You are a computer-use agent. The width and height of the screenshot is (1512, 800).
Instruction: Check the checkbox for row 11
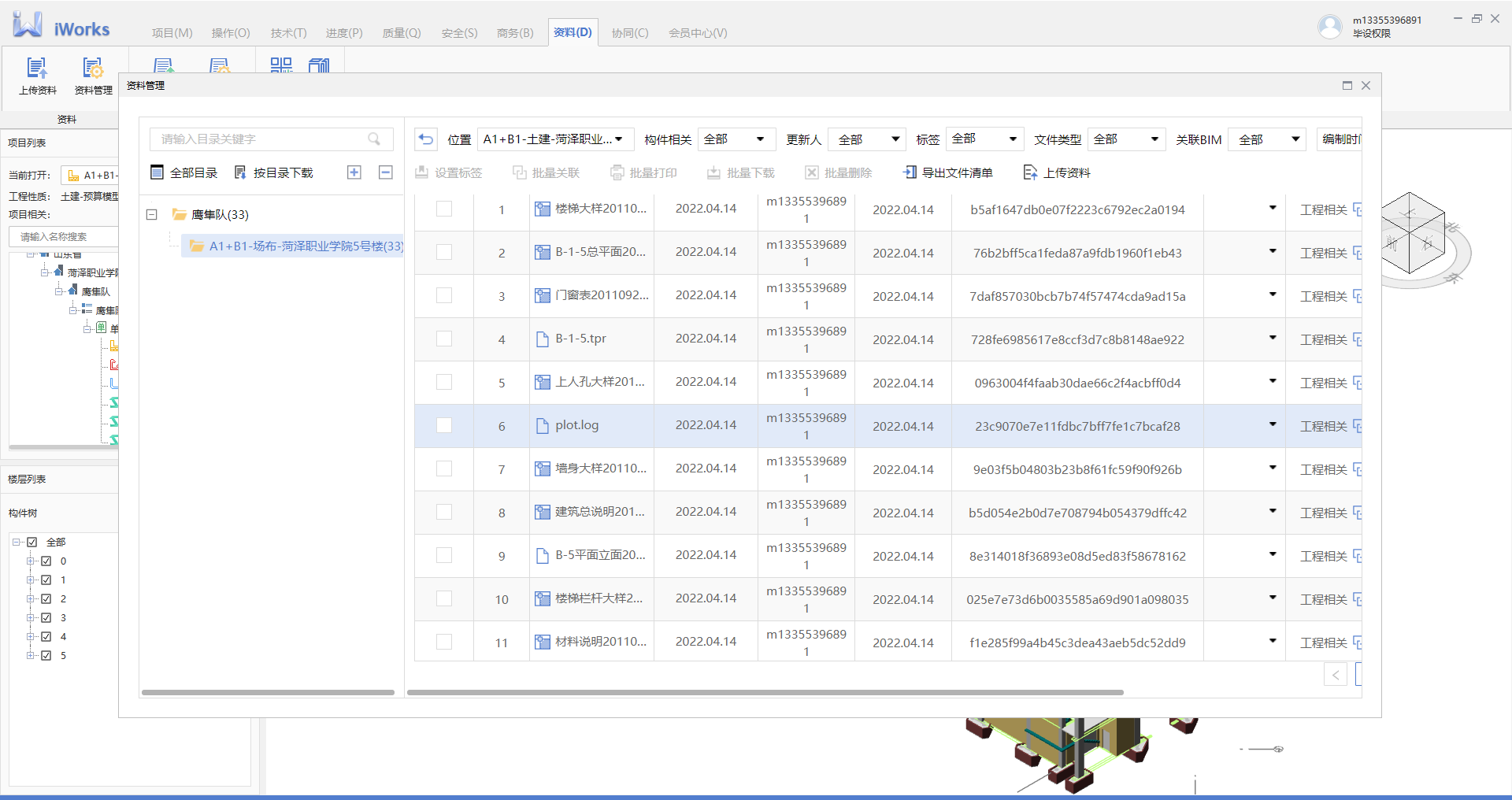click(x=444, y=642)
